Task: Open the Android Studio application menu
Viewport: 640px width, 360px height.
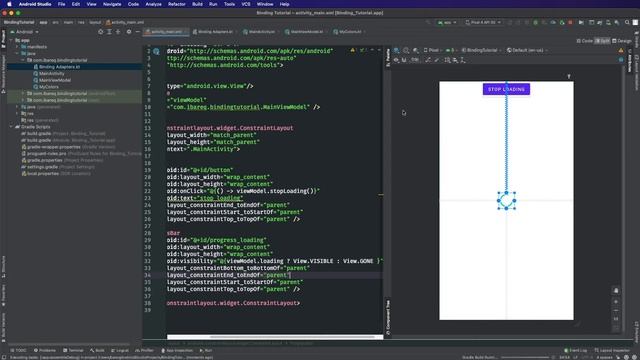Action: tap(35, 4)
